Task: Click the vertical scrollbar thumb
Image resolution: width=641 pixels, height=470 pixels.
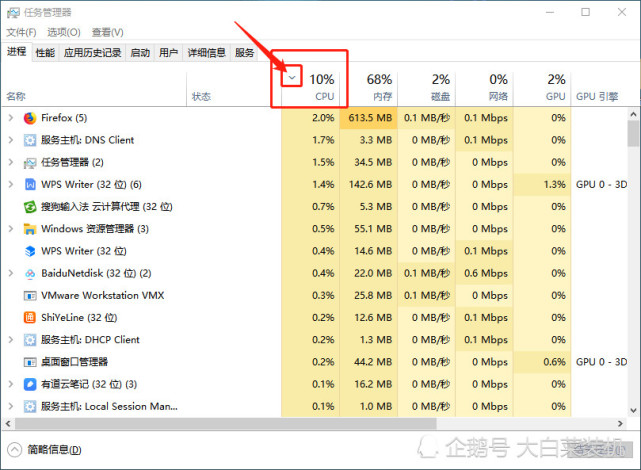Action: click(633, 133)
